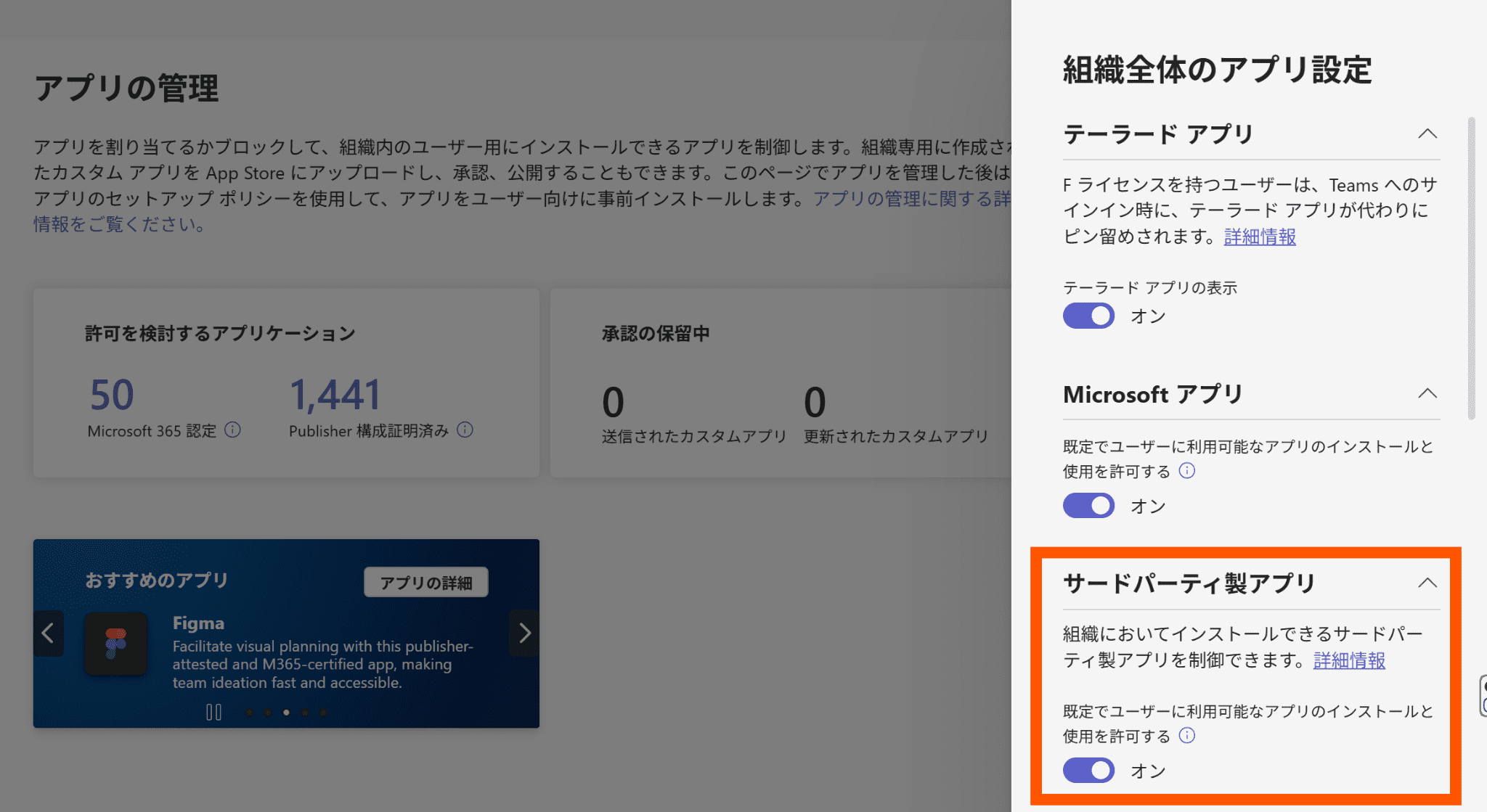Go to previous recommended app in carousel
Screen dimensions: 1487x812
(x=48, y=633)
